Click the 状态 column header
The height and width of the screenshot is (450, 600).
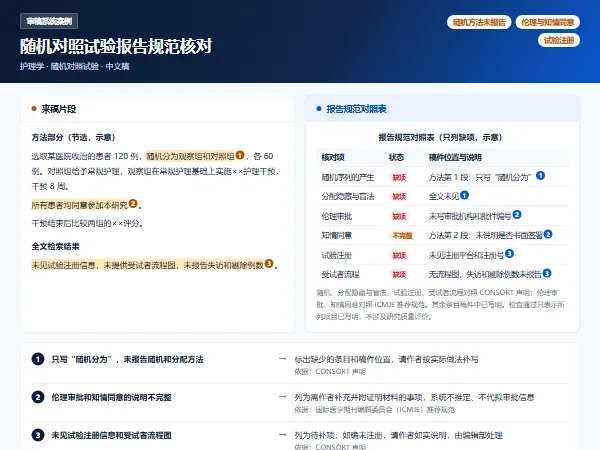tap(396, 157)
